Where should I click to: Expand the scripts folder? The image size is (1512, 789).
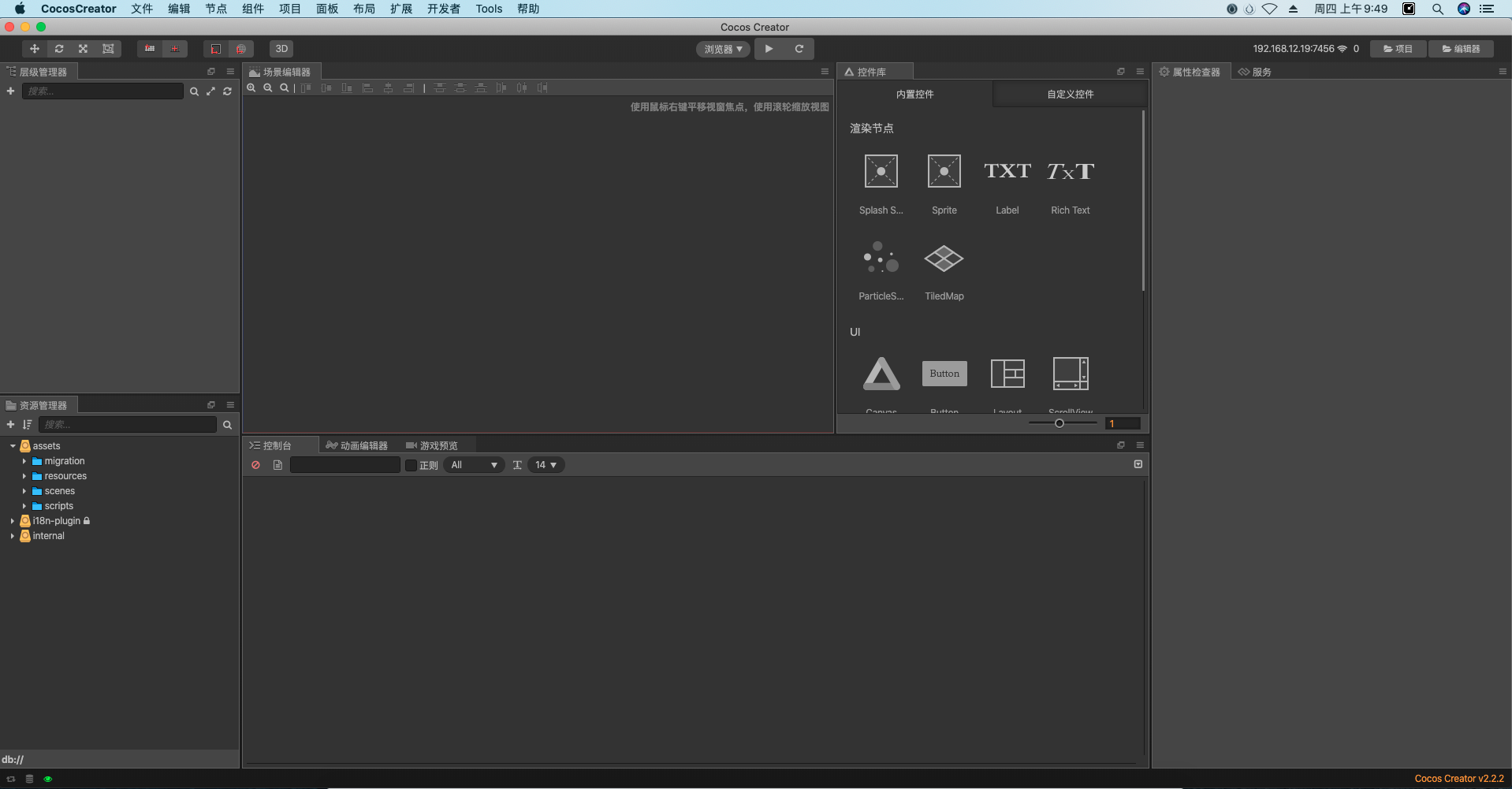[x=24, y=506]
